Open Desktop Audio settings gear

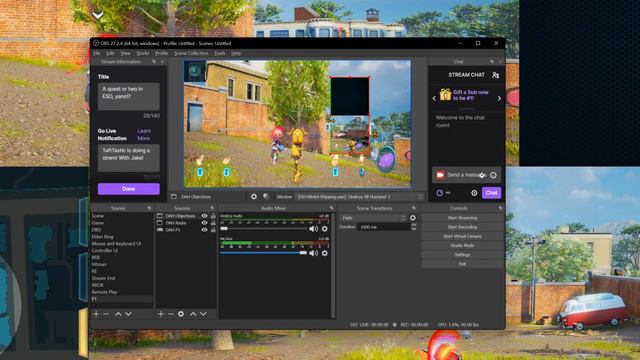point(324,229)
